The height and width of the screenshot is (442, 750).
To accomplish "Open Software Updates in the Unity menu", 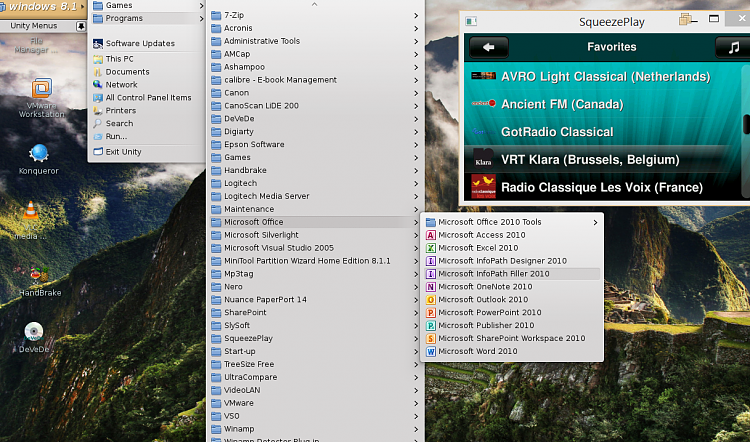I will pyautogui.click(x=147, y=44).
